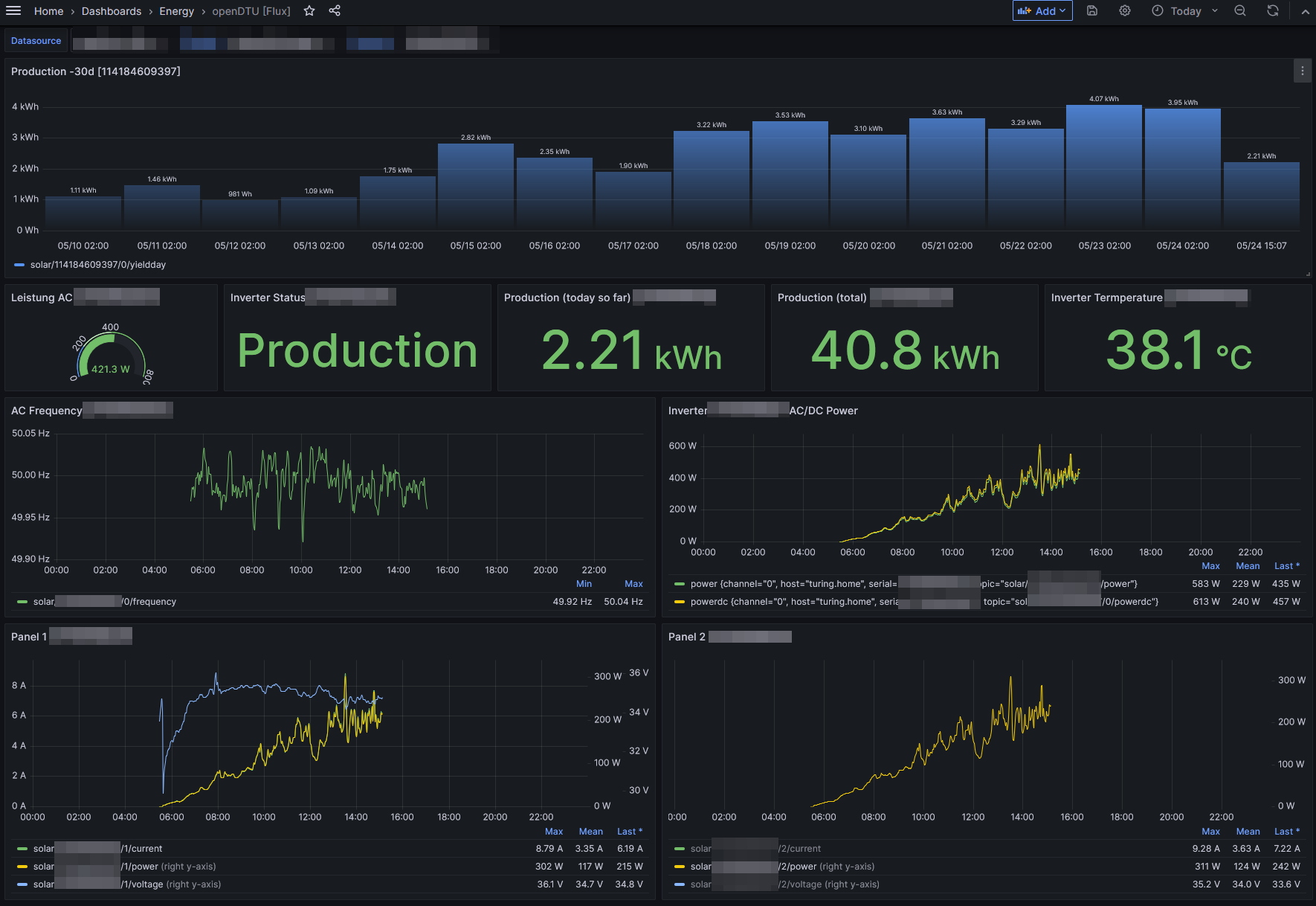Open dashboard settings gear
Screen dimensions: 1316x906
pyautogui.click(x=1125, y=11)
